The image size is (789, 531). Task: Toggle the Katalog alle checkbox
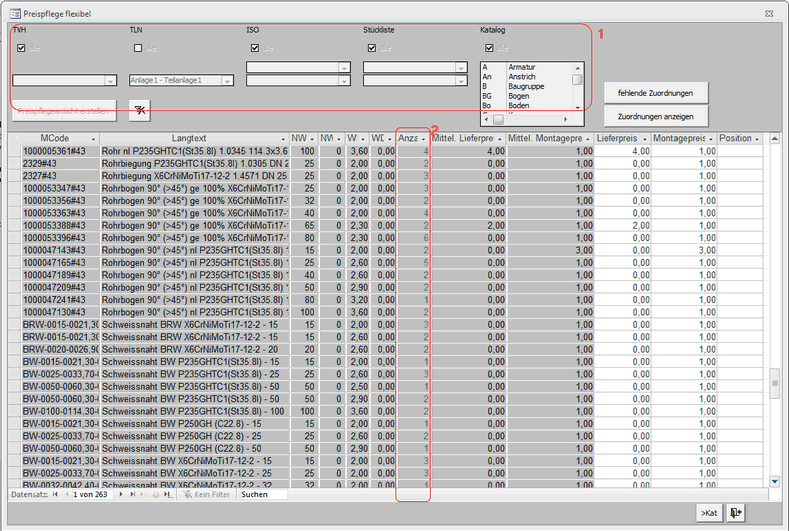(489, 47)
